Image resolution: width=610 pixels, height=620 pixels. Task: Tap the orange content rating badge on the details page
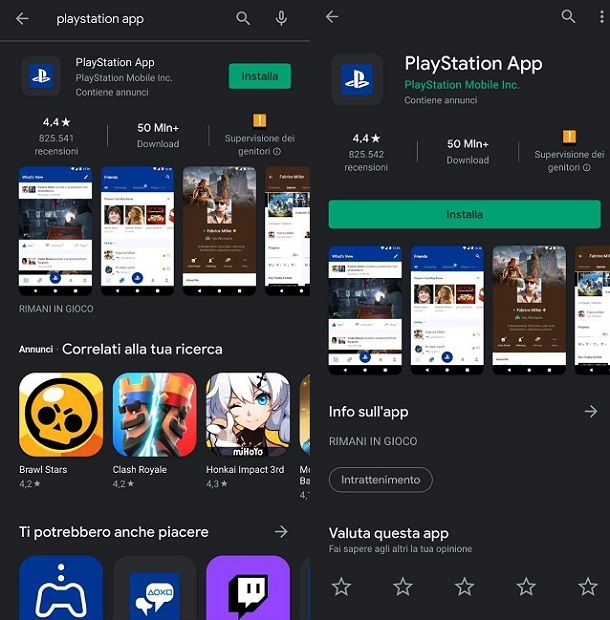click(569, 136)
